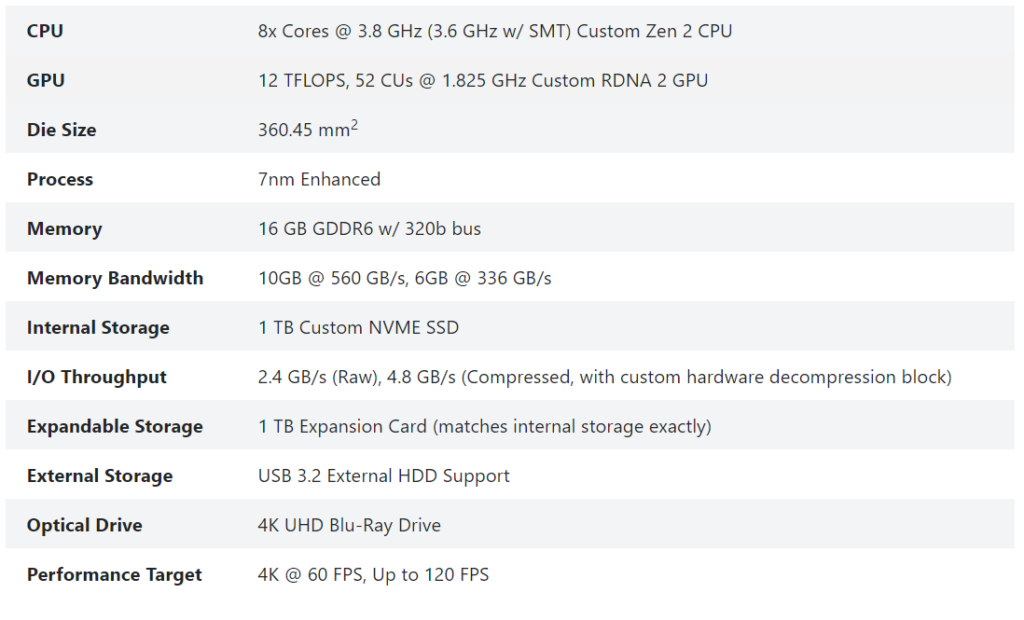Image resolution: width=1024 pixels, height=620 pixels.
Task: Click the Internal Storage label
Action: (x=98, y=328)
